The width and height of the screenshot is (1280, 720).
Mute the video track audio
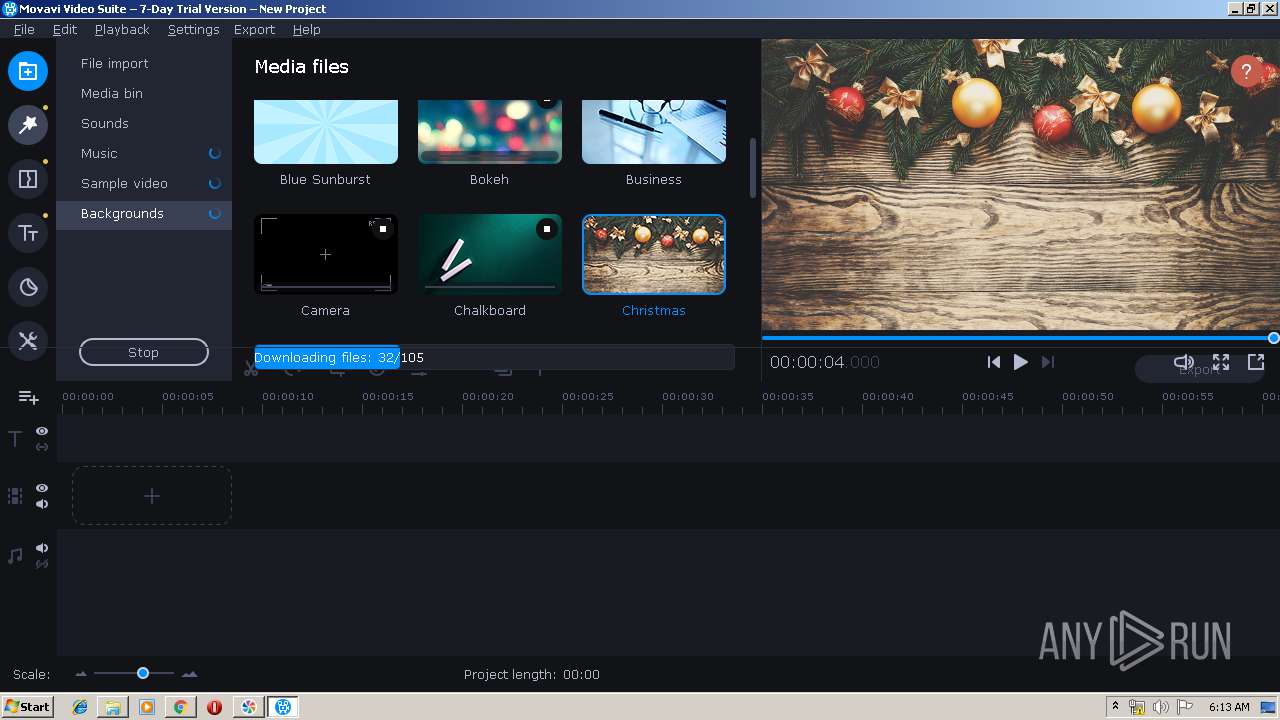[42, 504]
